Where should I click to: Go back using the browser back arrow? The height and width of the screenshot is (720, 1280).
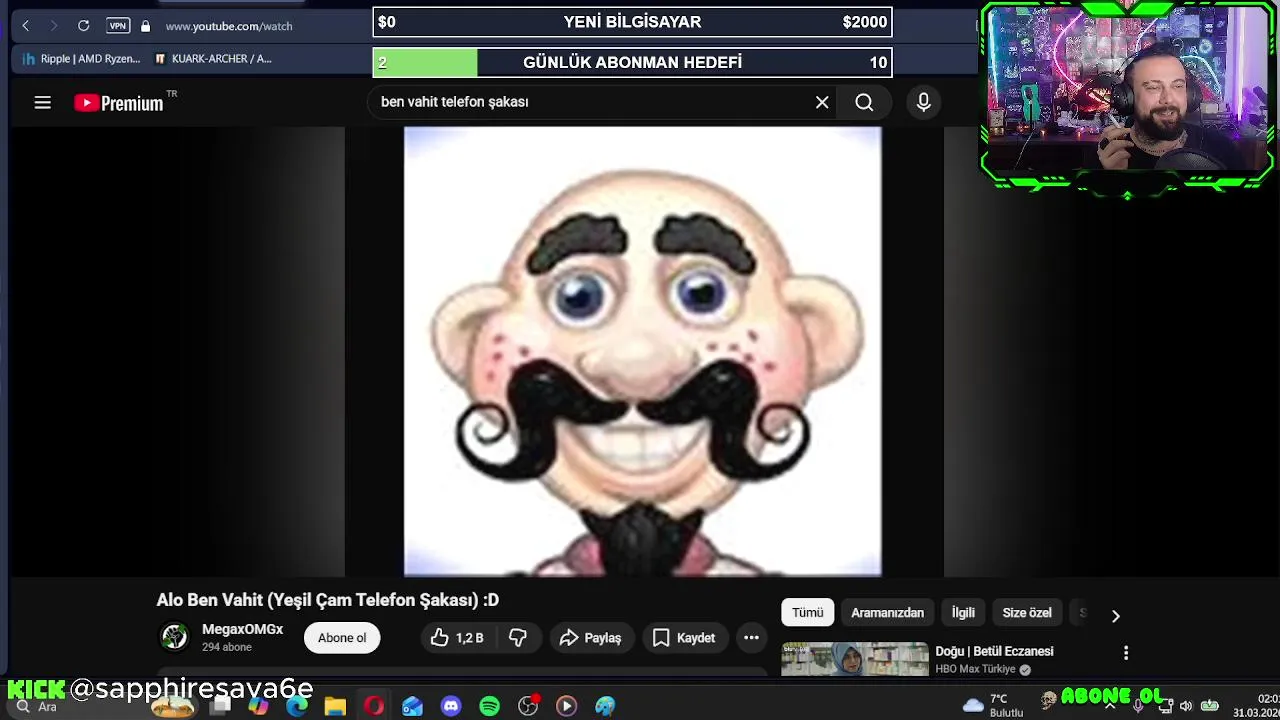pos(26,26)
